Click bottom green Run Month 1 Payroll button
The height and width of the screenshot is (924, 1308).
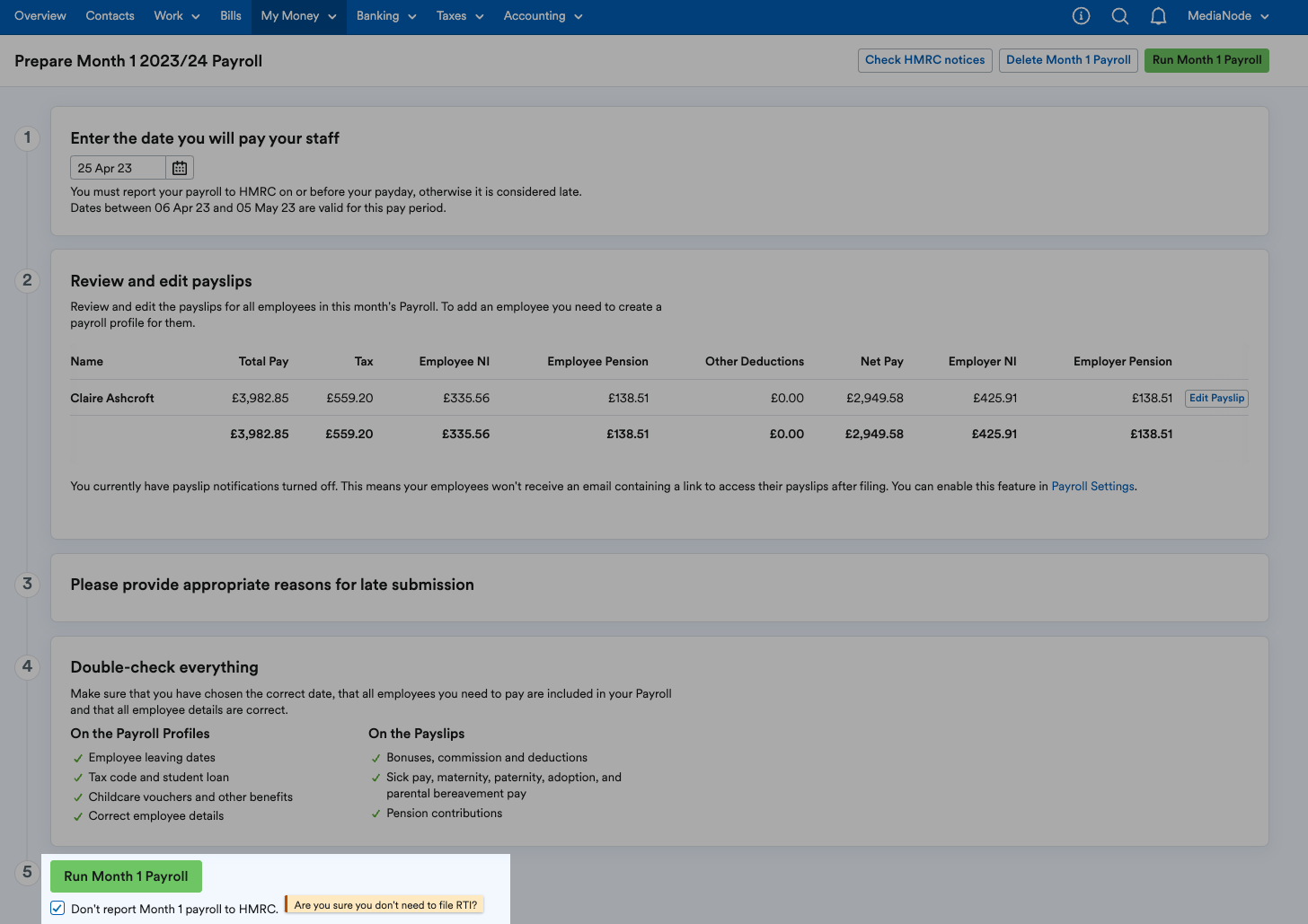click(x=126, y=876)
